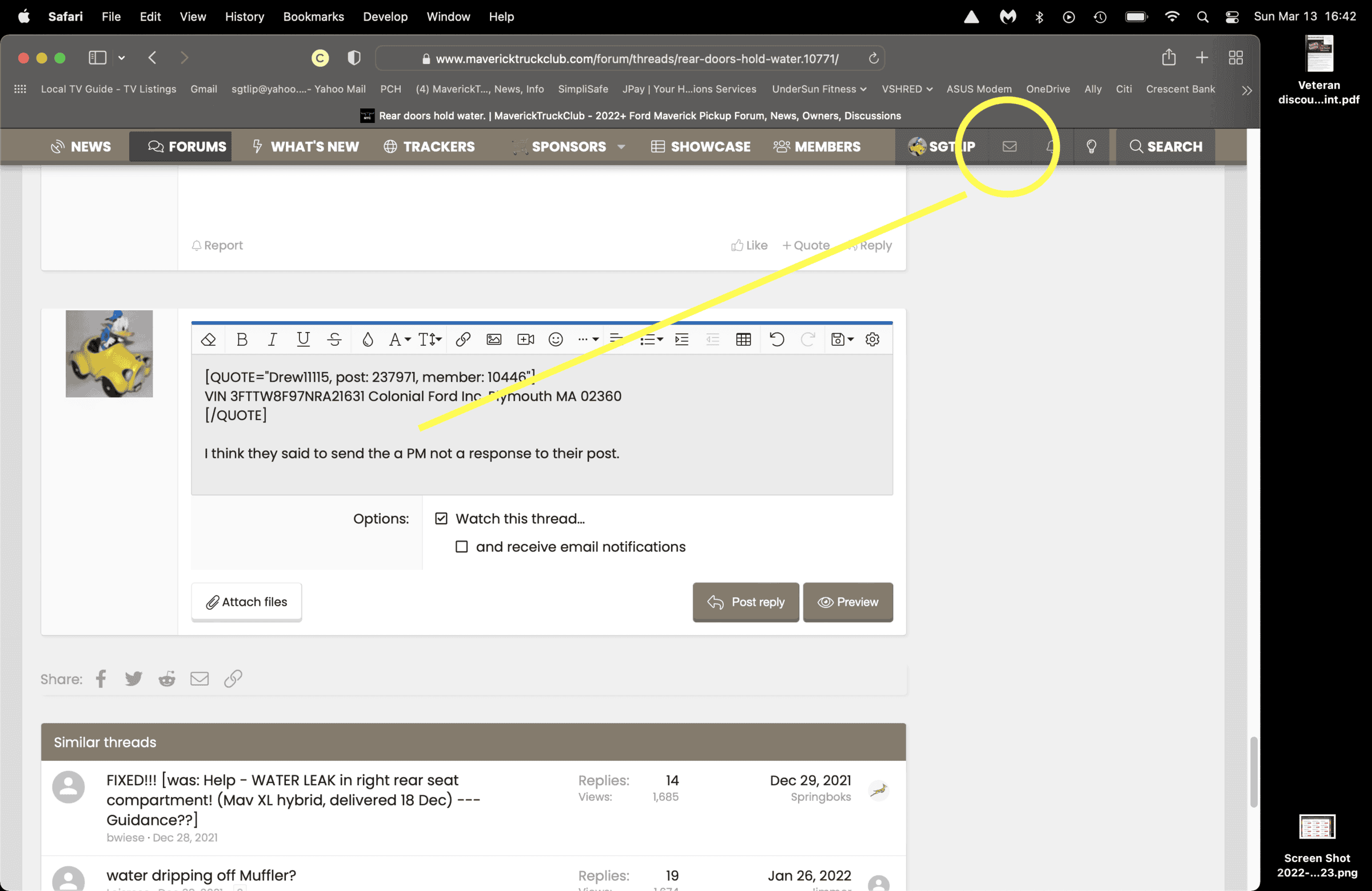The width and height of the screenshot is (1372, 891).
Task: Click the Donald Duck car avatar thumbnail
Action: 109,353
